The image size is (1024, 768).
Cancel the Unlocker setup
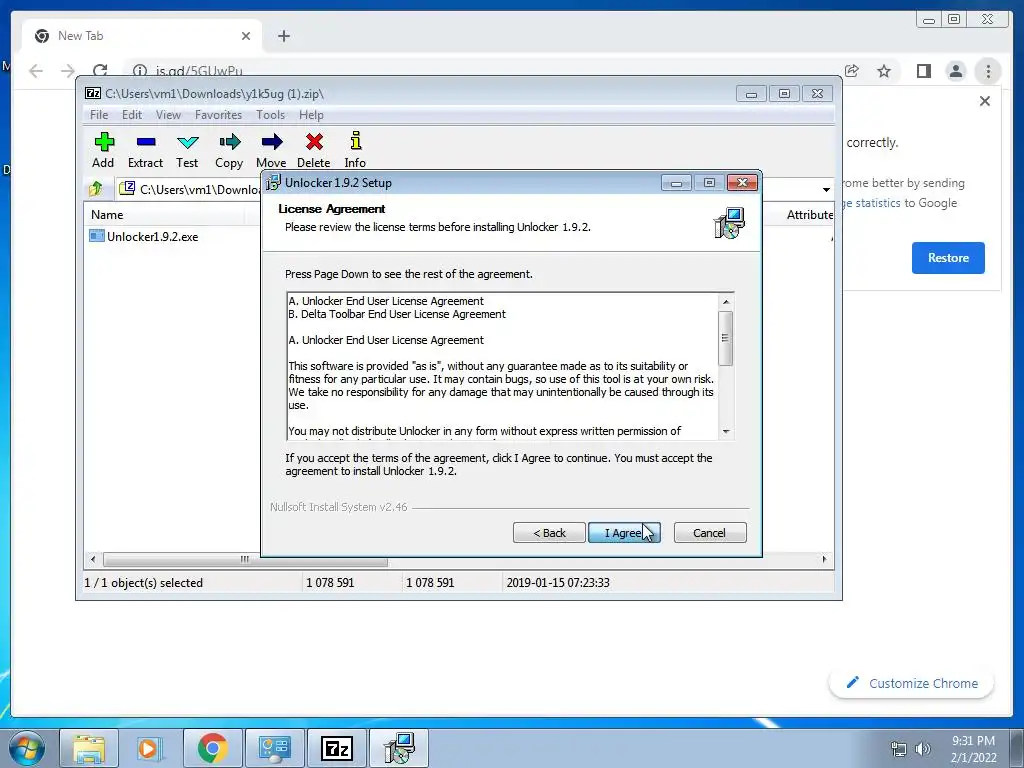coord(710,533)
